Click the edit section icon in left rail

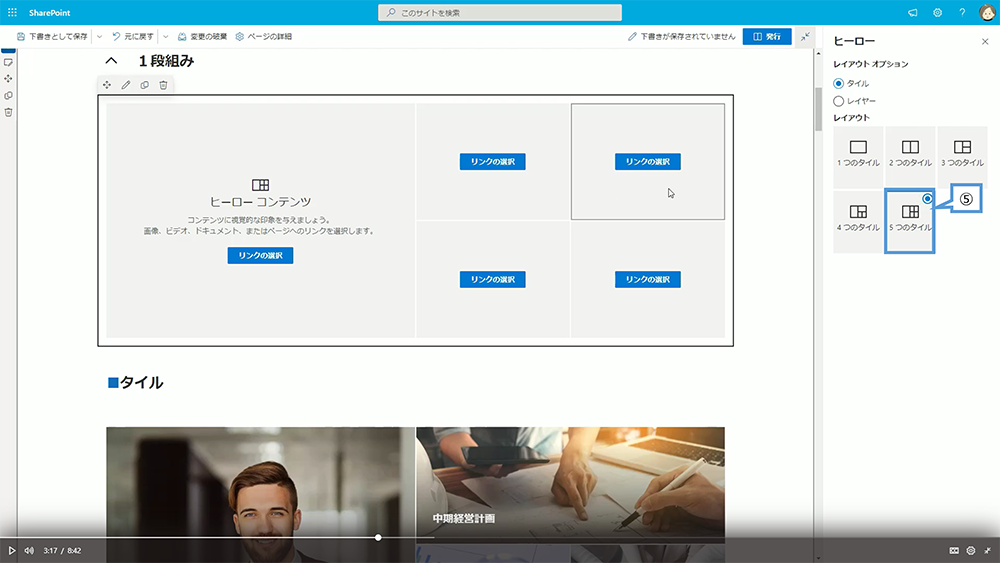pyautogui.click(x=8, y=62)
